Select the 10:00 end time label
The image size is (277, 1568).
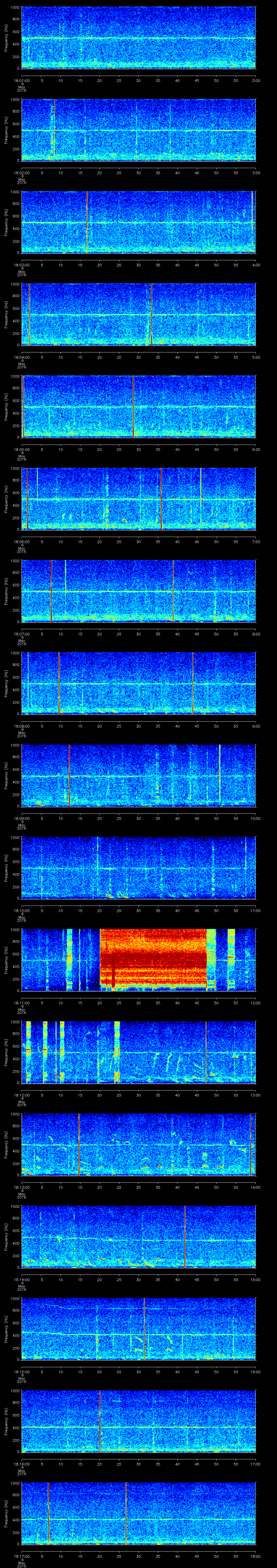255,818
